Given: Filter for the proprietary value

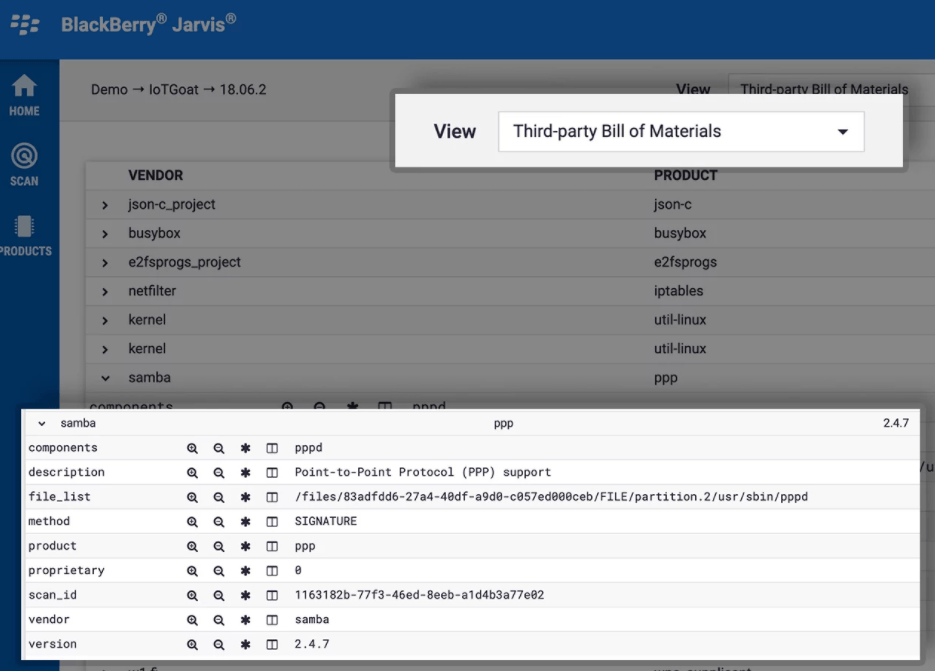Looking at the screenshot, I should [x=192, y=571].
